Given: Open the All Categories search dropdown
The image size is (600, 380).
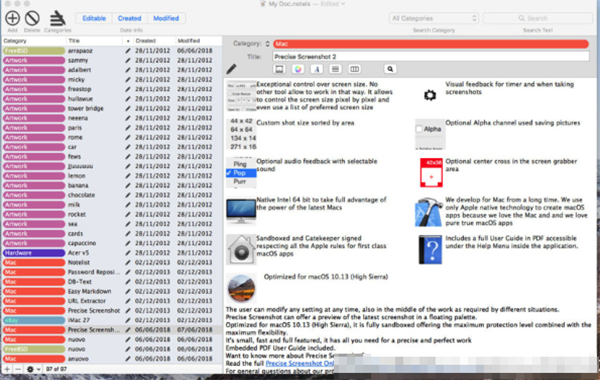Looking at the screenshot, I should point(434,18).
